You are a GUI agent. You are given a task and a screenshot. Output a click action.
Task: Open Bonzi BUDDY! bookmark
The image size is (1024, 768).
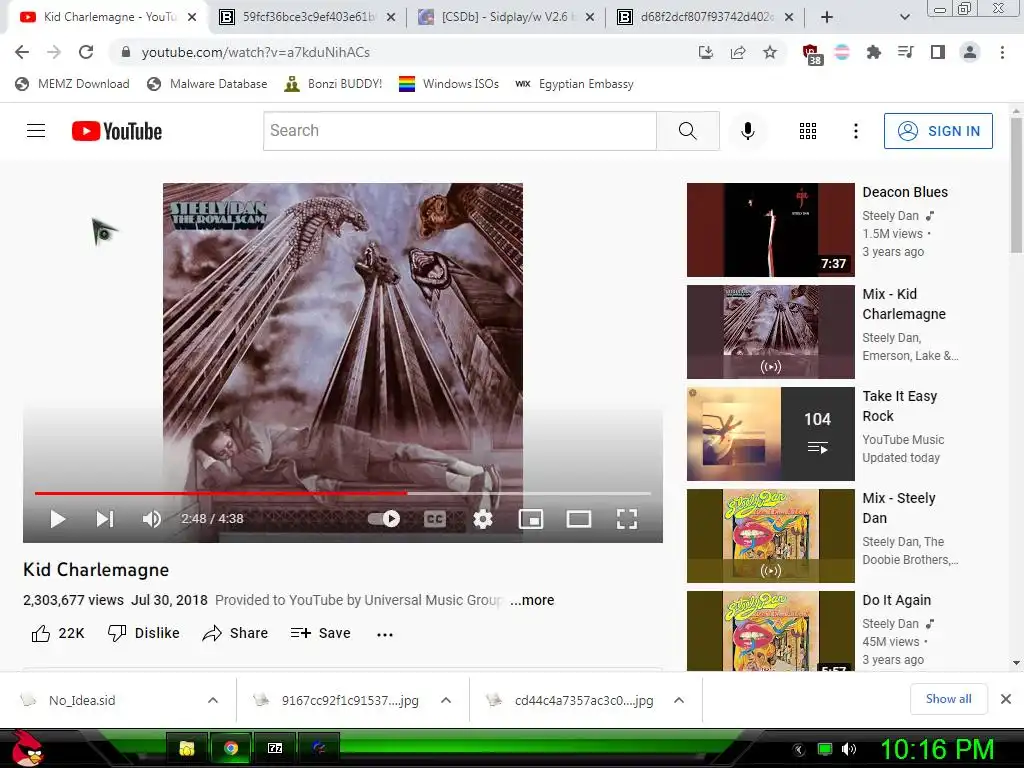(x=333, y=84)
